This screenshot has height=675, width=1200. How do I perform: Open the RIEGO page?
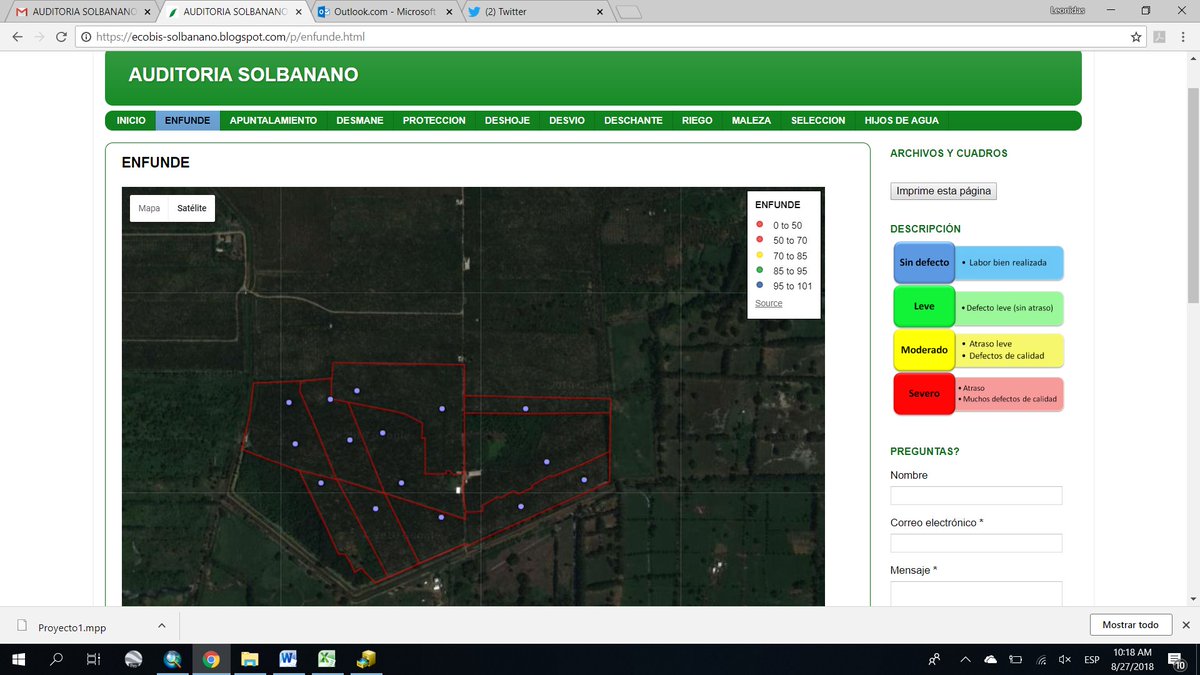pos(697,120)
